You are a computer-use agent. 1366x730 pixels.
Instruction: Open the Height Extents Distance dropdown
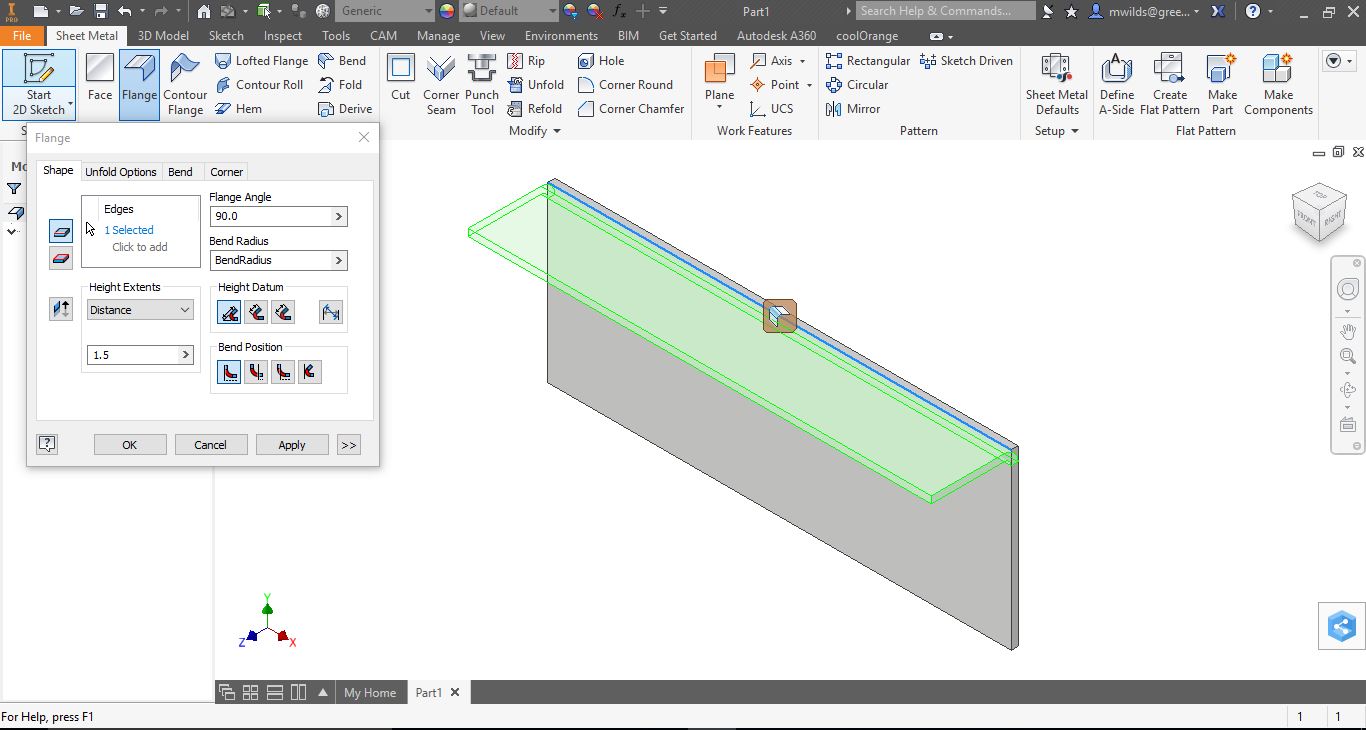pyautogui.click(x=140, y=310)
